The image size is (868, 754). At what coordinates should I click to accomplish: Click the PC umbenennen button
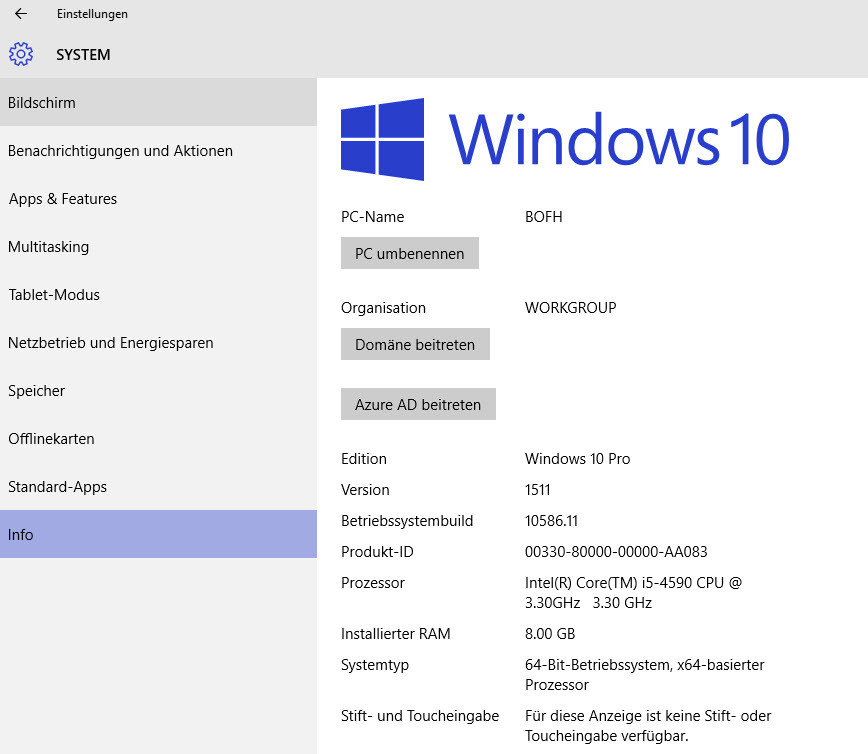pos(410,253)
